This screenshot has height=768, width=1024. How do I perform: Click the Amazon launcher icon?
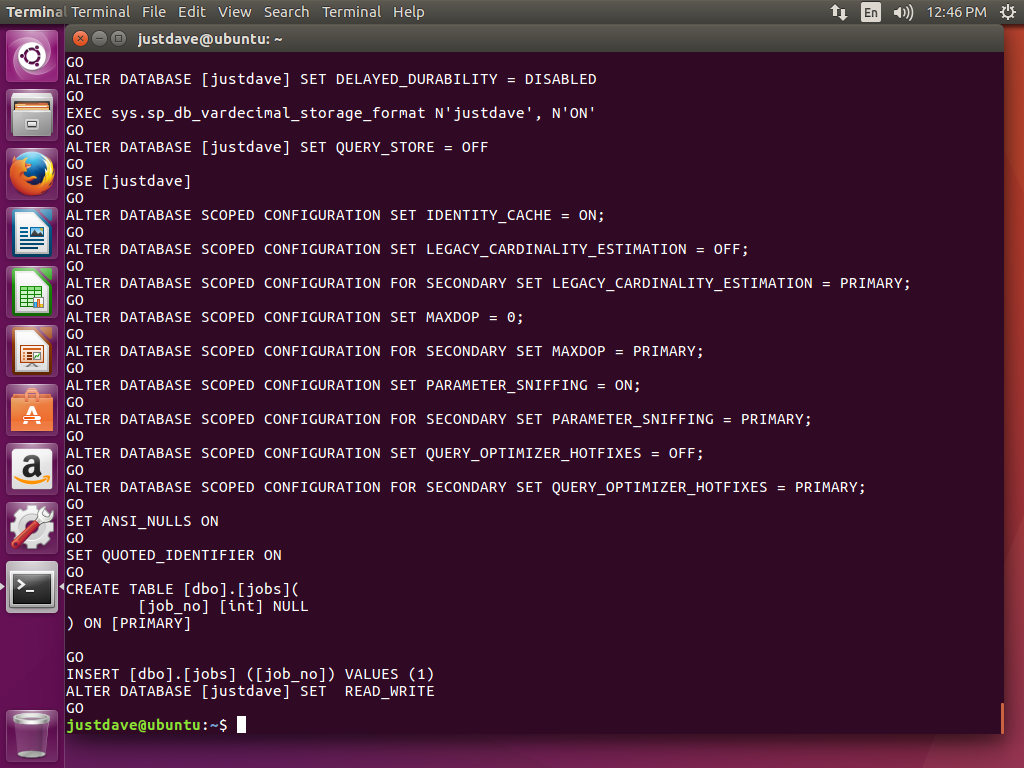[32, 469]
